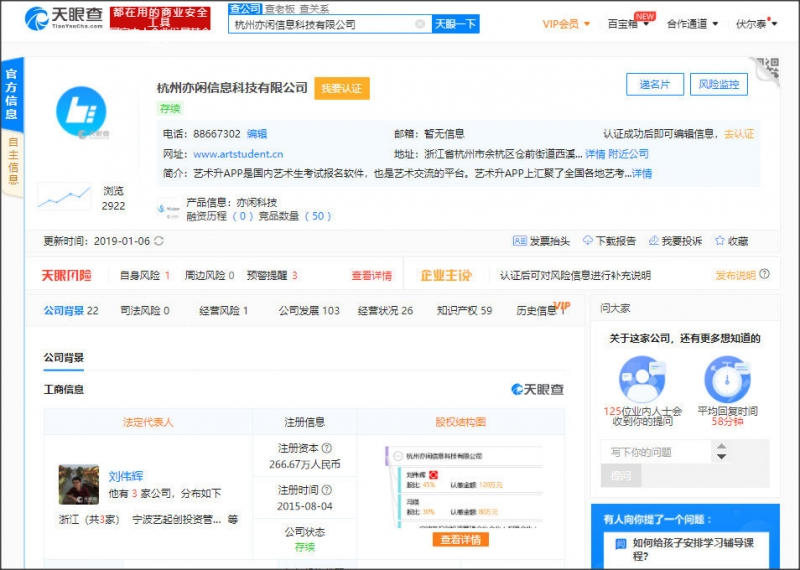Click 编辑 link next to phone number
Screen dimensions: 800x570
(x=257, y=134)
